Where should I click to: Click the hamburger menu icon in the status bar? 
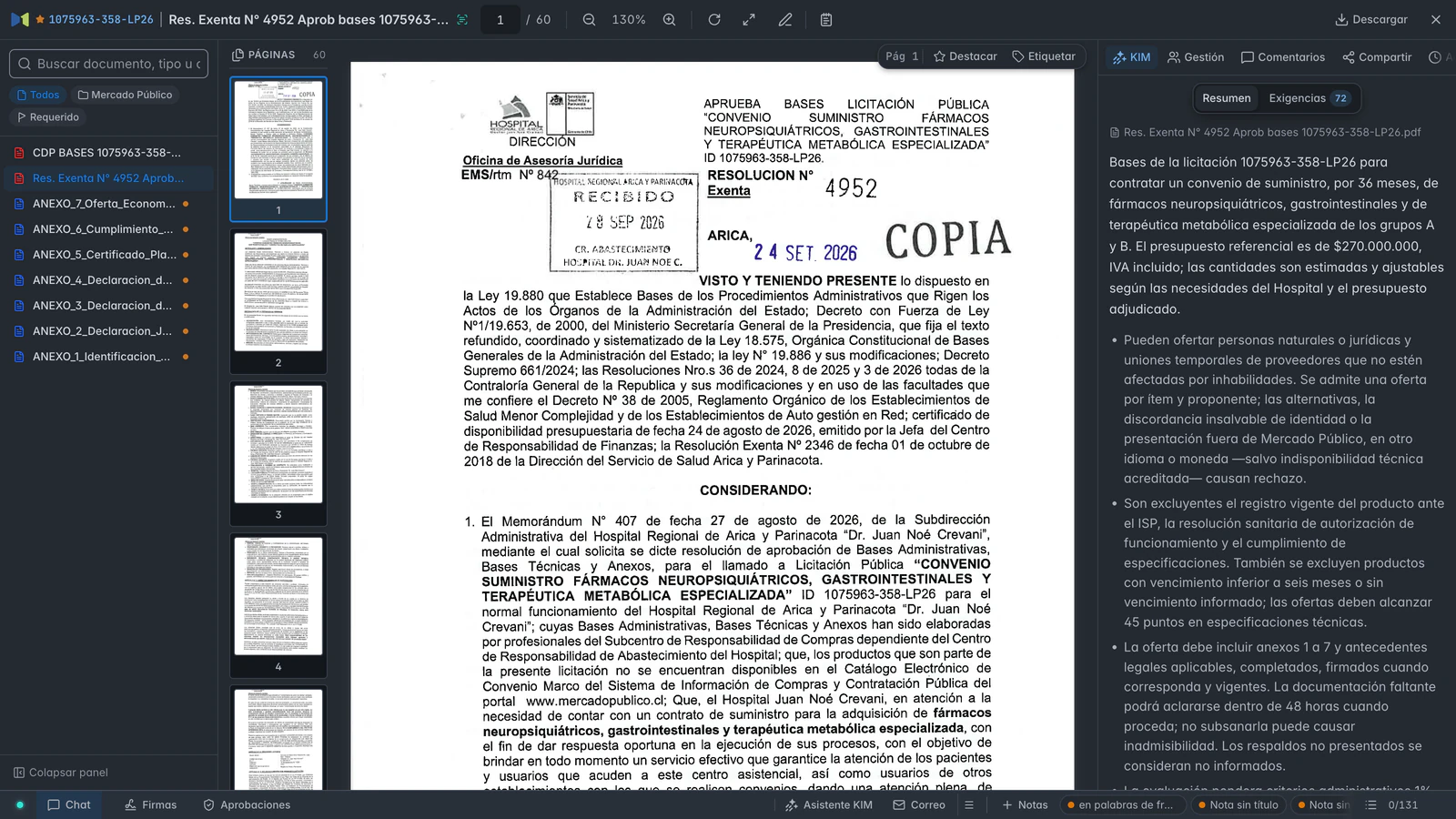point(969,804)
